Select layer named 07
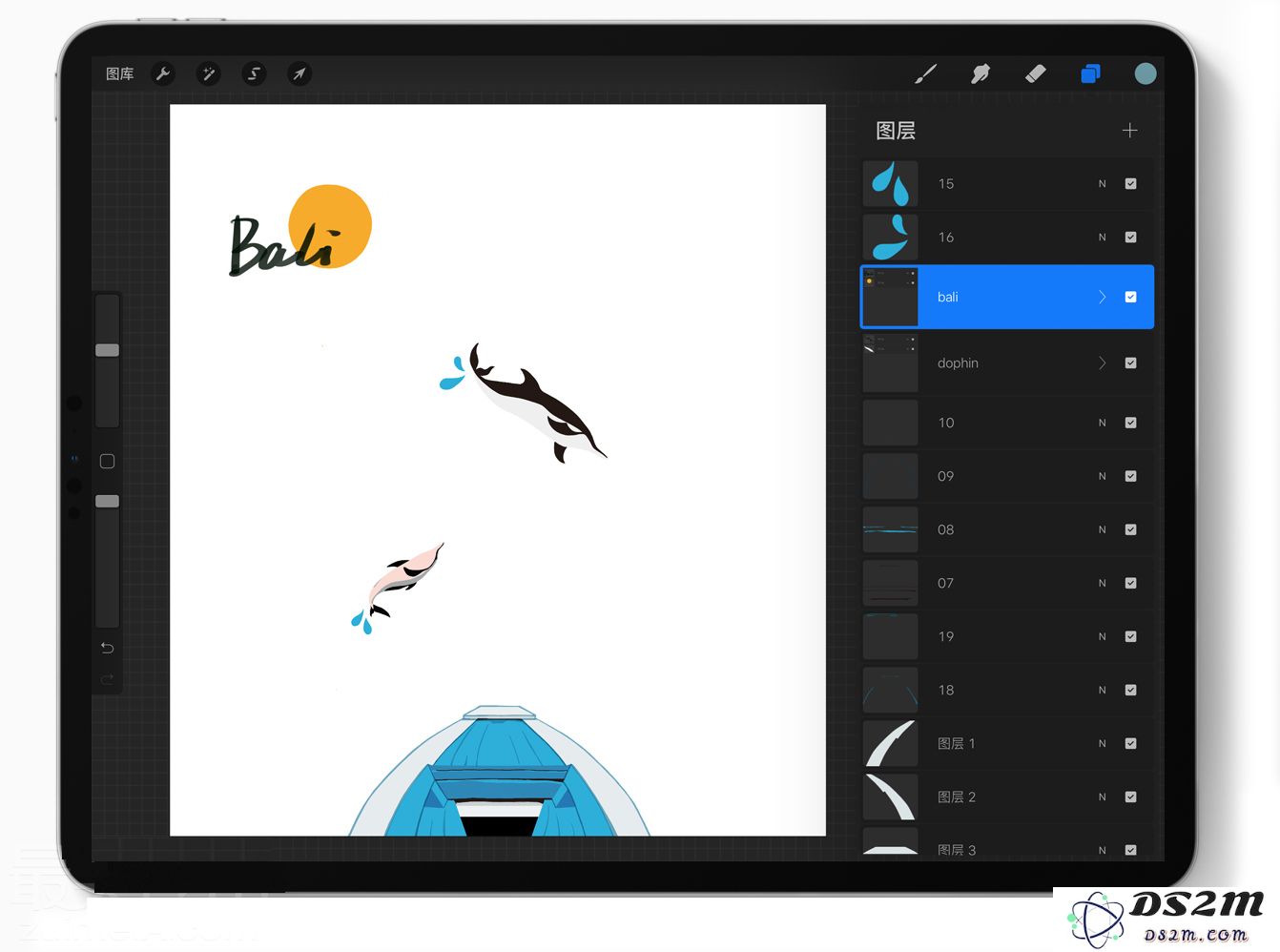 [1007, 583]
